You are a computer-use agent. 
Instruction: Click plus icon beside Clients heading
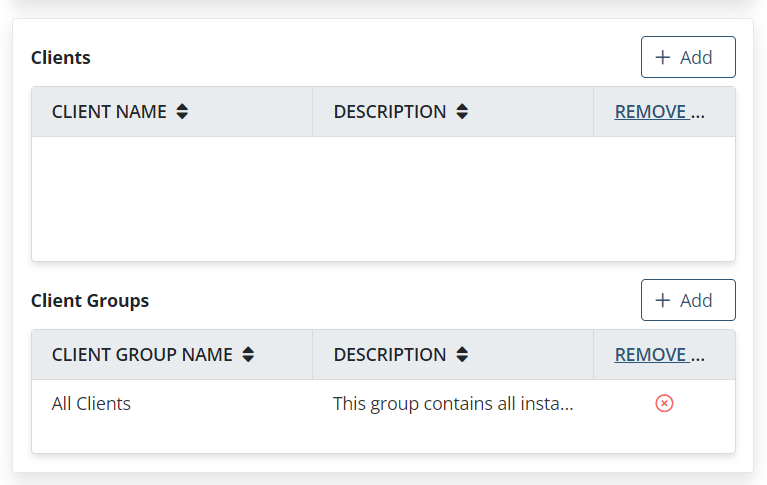click(x=662, y=58)
